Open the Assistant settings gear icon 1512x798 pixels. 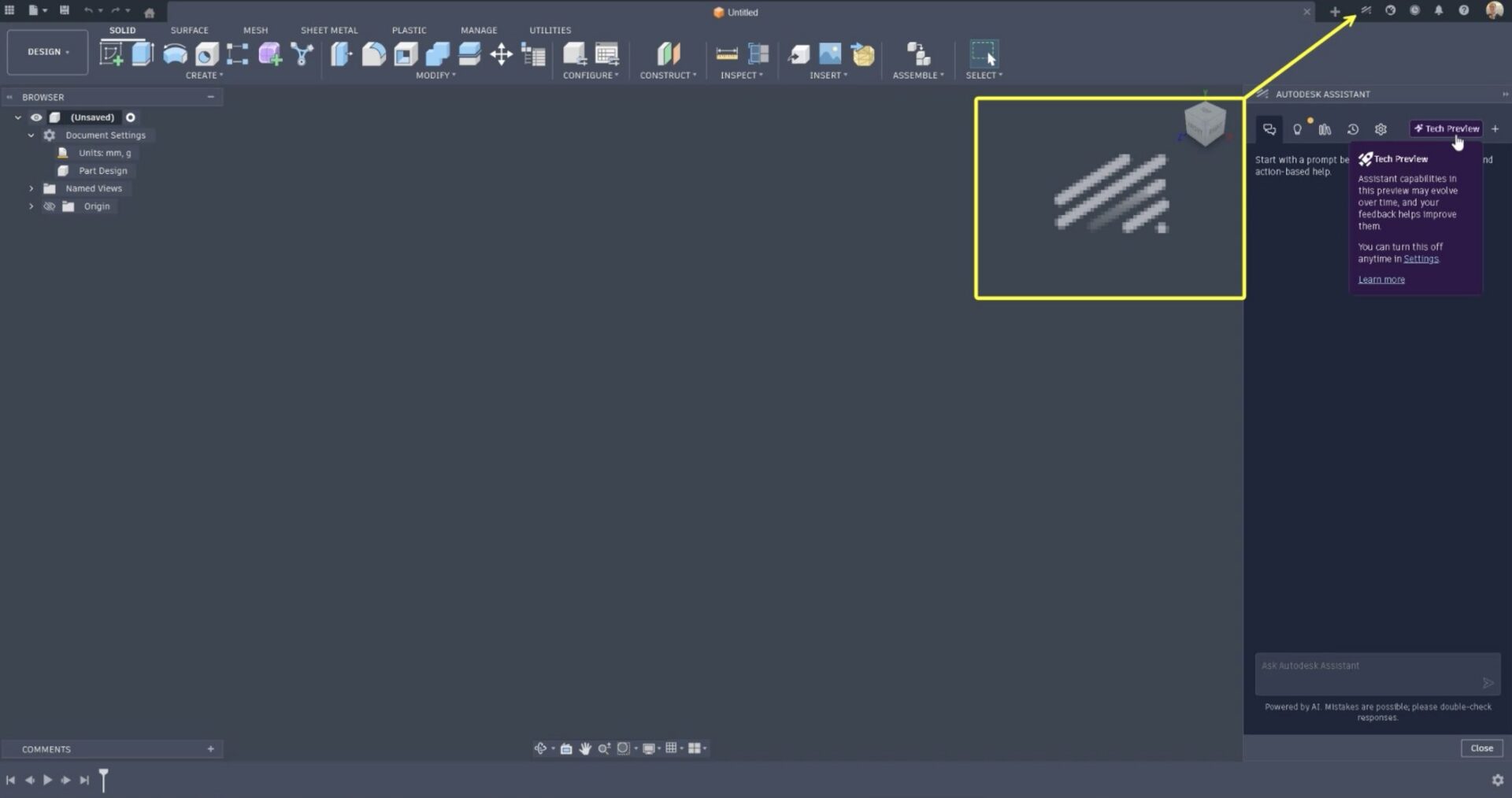pos(1380,129)
